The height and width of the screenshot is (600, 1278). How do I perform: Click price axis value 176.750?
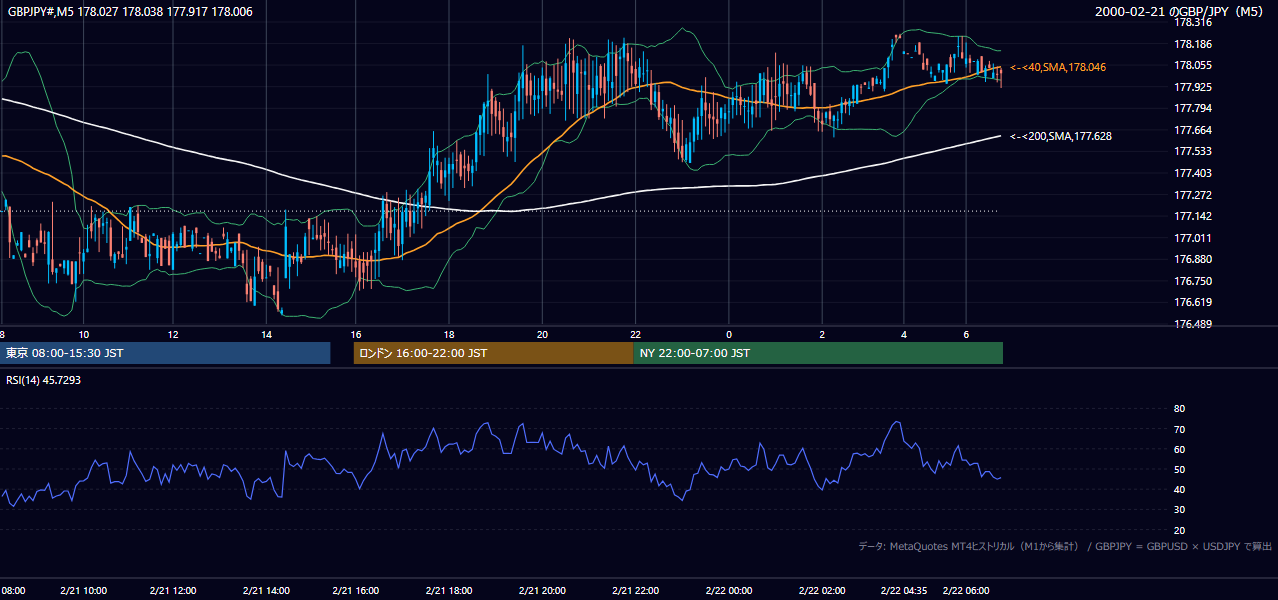click(1192, 281)
